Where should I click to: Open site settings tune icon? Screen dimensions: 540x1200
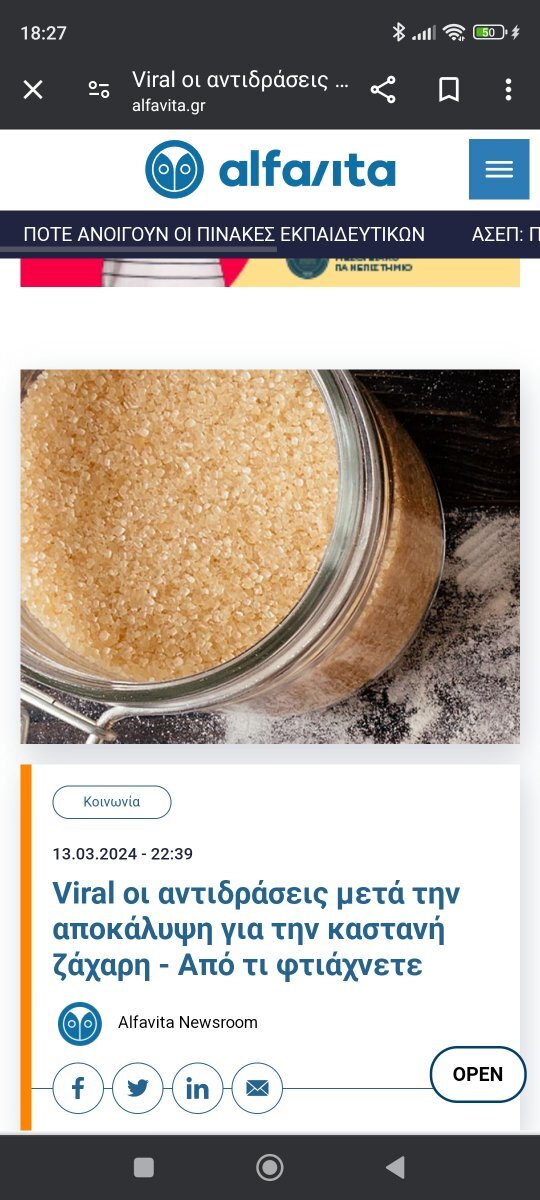99,90
